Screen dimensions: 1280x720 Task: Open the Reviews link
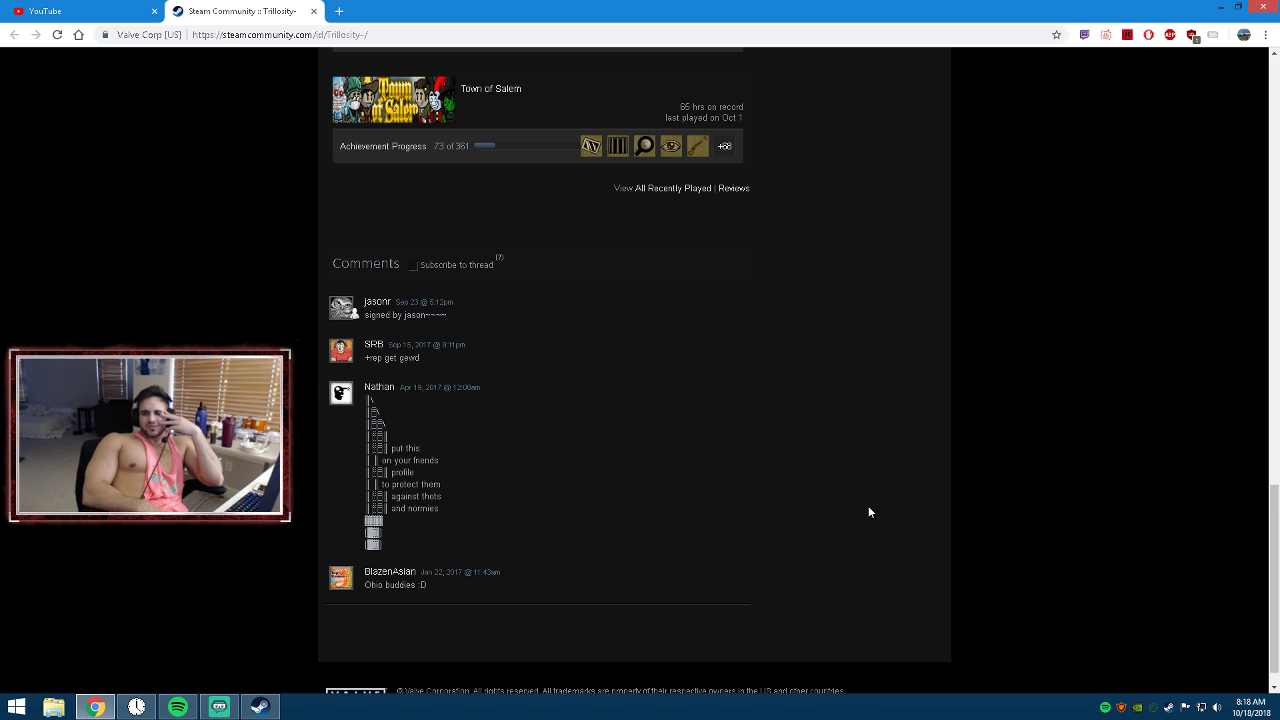coord(734,188)
